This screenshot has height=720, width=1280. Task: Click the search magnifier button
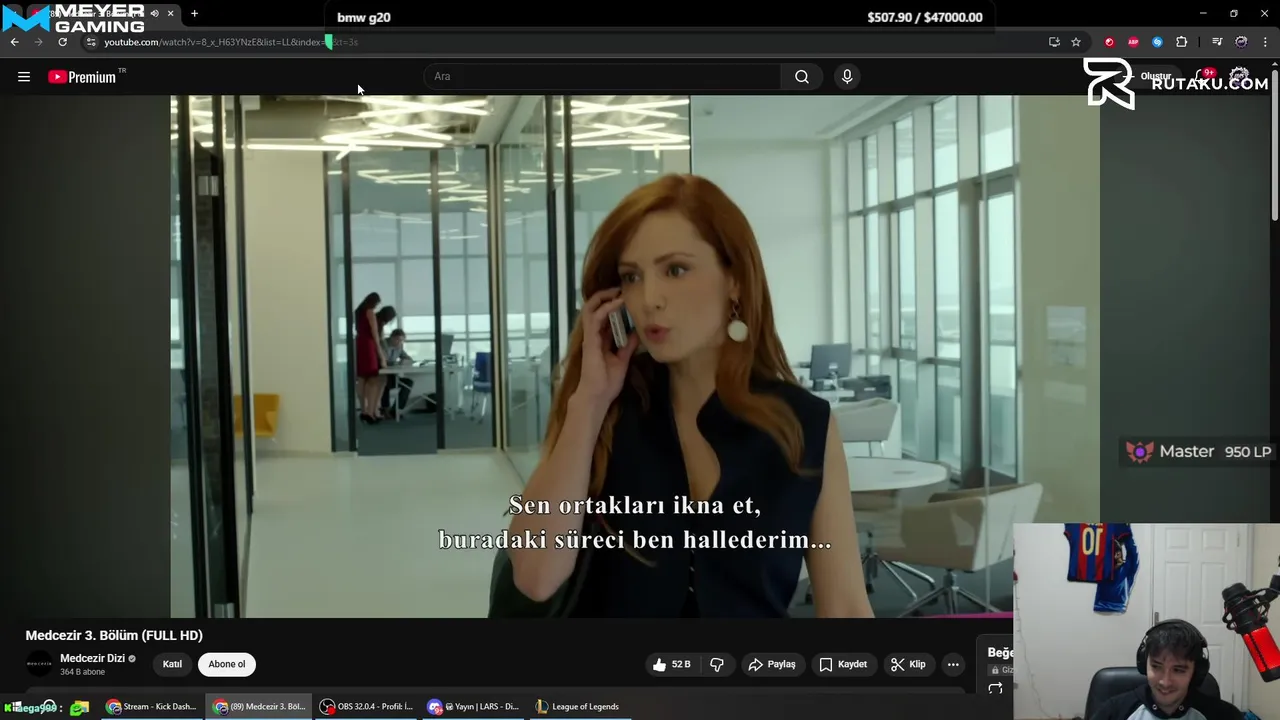coord(802,77)
